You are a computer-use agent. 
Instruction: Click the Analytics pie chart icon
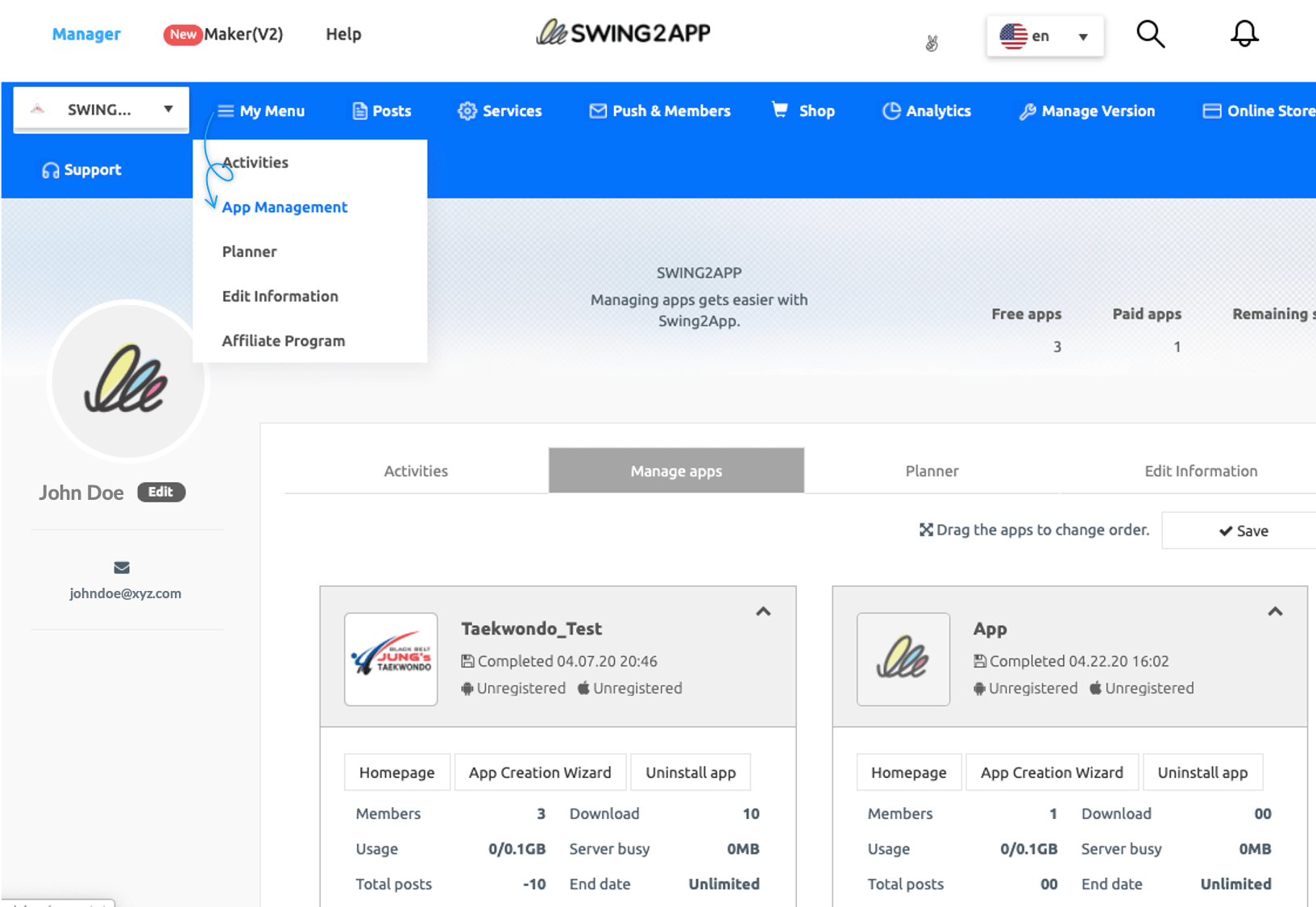coord(891,111)
